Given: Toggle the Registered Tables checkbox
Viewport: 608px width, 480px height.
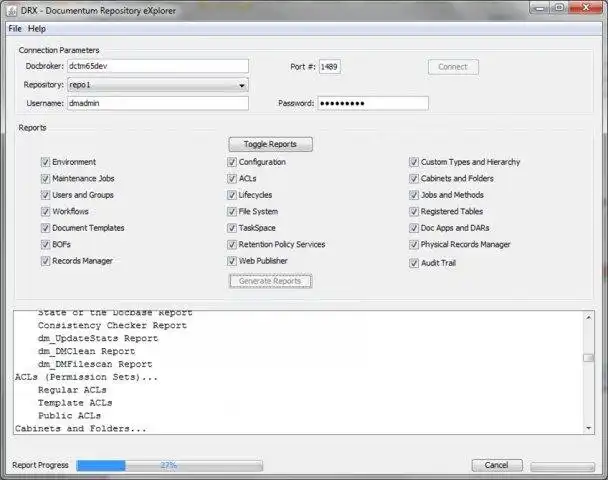Looking at the screenshot, I should click(414, 211).
